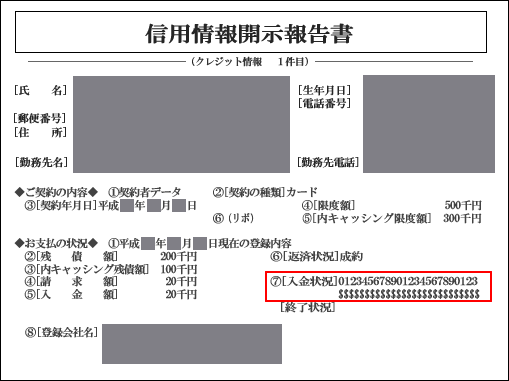
Task: Click the ①契約者データ text
Action: (x=145, y=192)
